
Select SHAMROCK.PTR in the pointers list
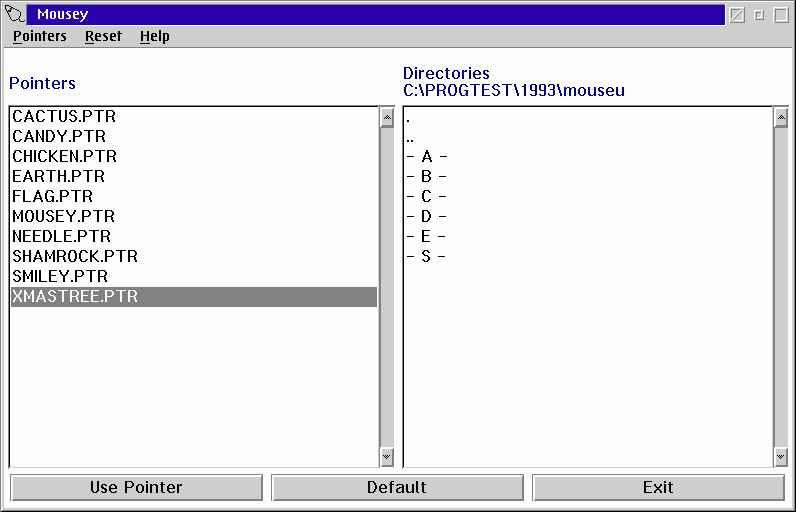[x=194, y=256]
